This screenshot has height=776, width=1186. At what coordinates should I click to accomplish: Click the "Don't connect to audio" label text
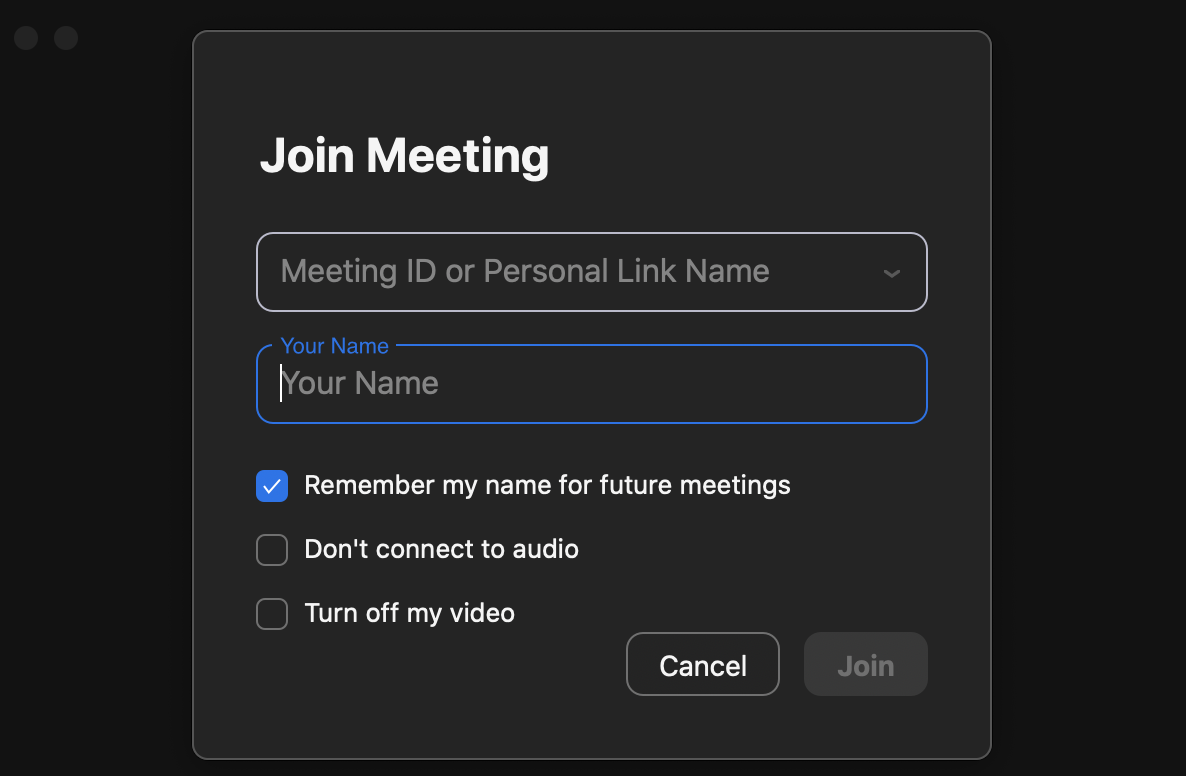point(441,549)
